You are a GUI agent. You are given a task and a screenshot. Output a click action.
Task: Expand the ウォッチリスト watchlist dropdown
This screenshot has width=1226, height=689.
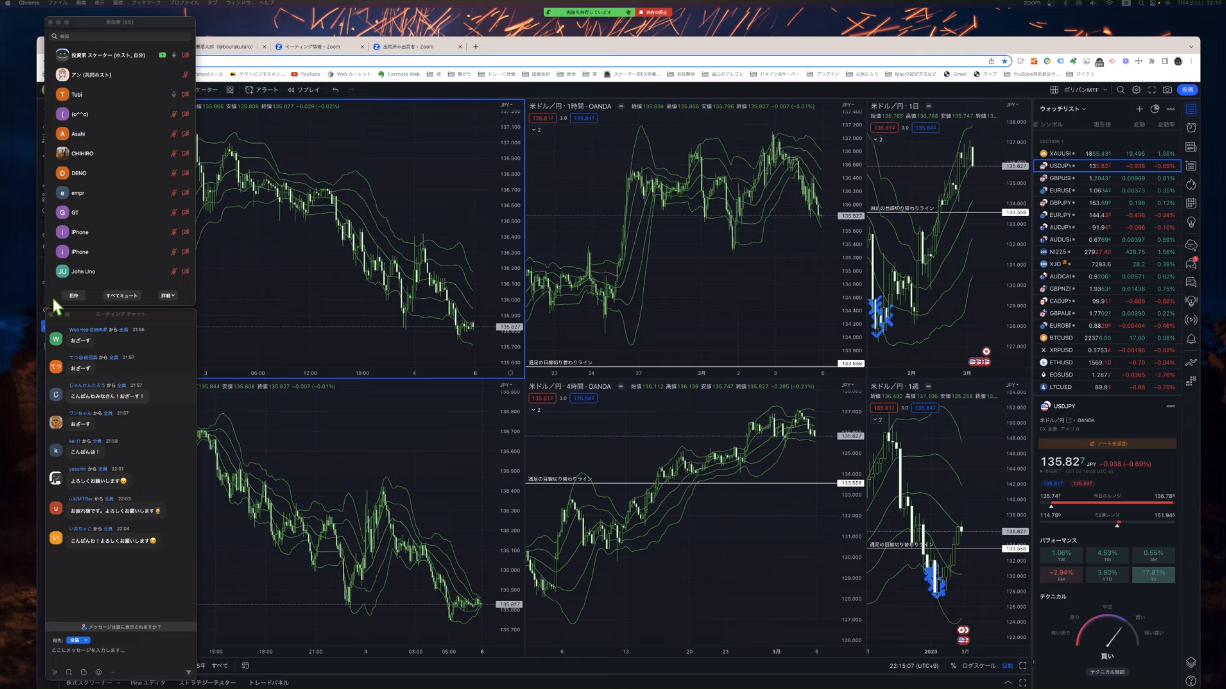click(1061, 108)
